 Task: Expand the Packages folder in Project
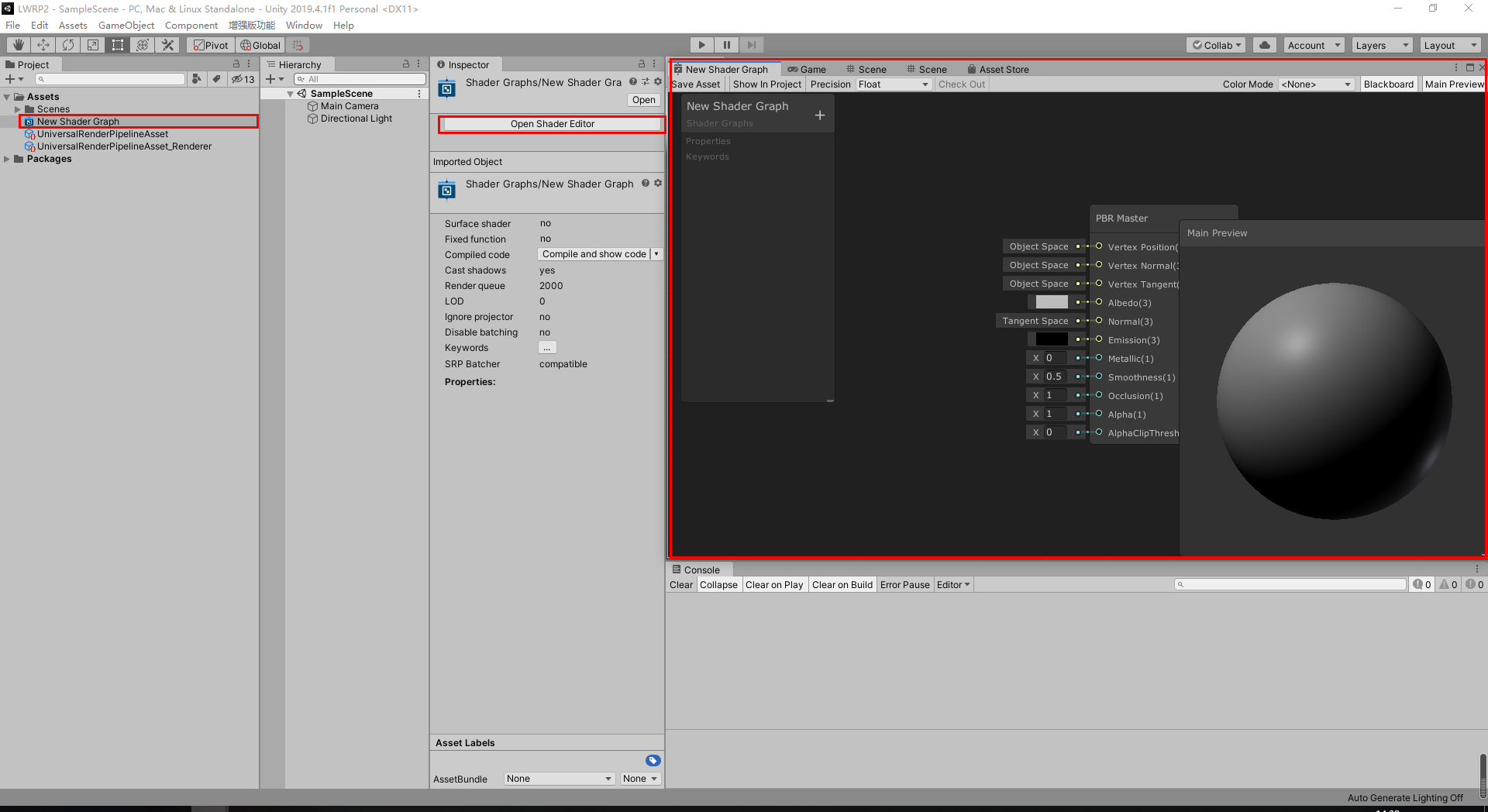[7, 159]
